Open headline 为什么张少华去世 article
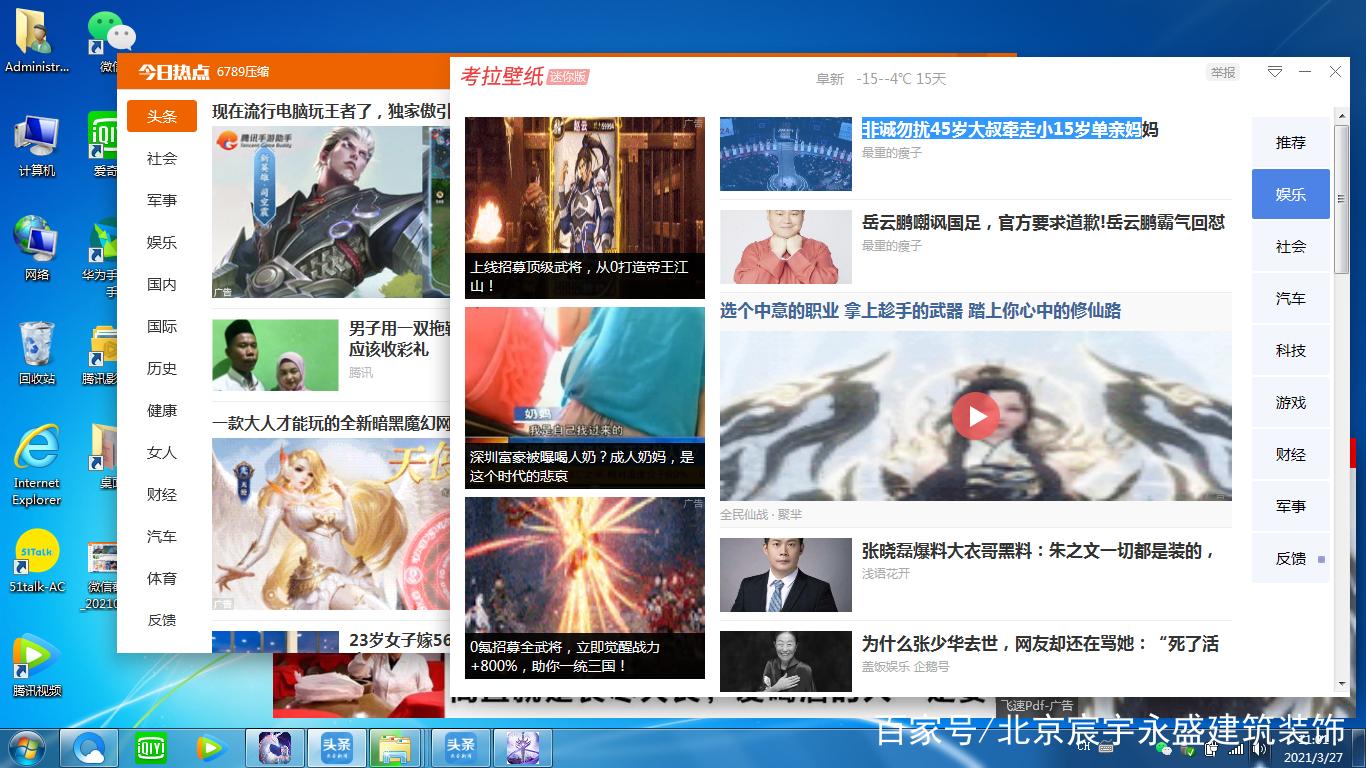The image size is (1366, 768). (1040, 643)
